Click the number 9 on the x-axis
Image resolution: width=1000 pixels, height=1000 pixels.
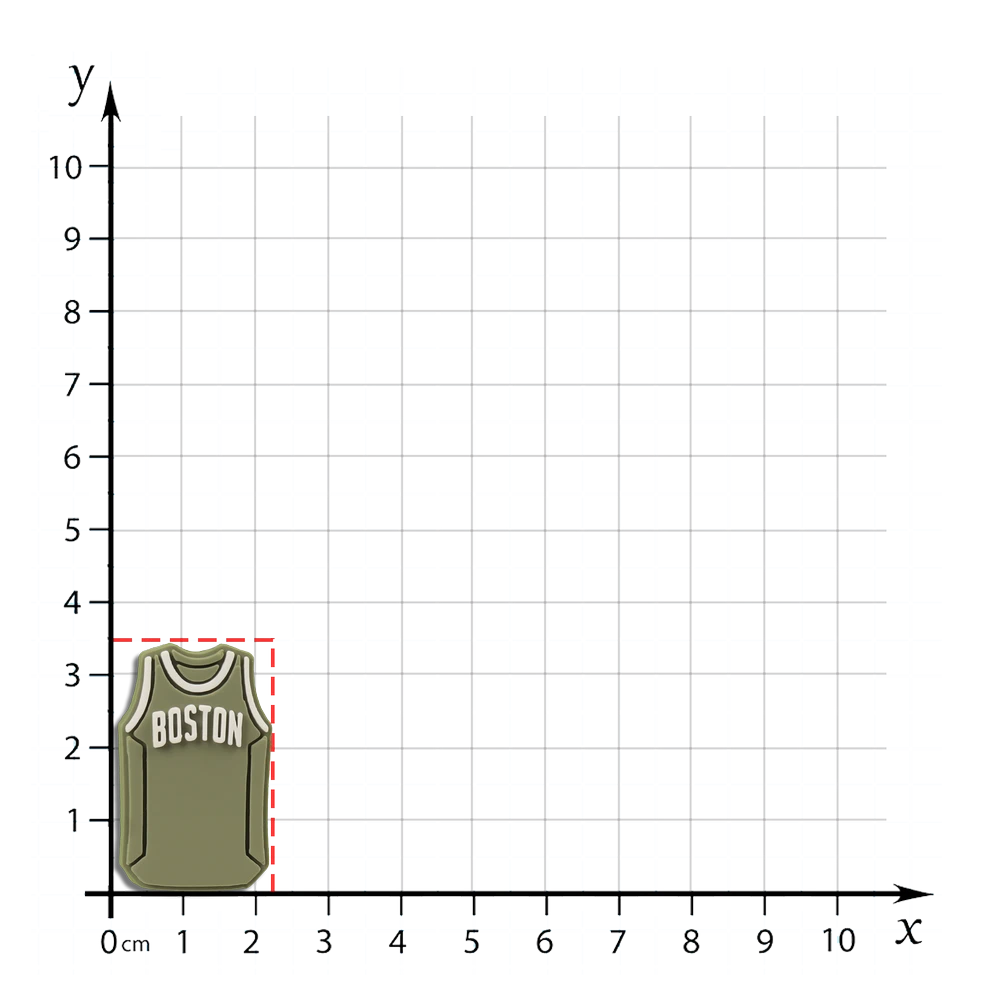tap(764, 941)
